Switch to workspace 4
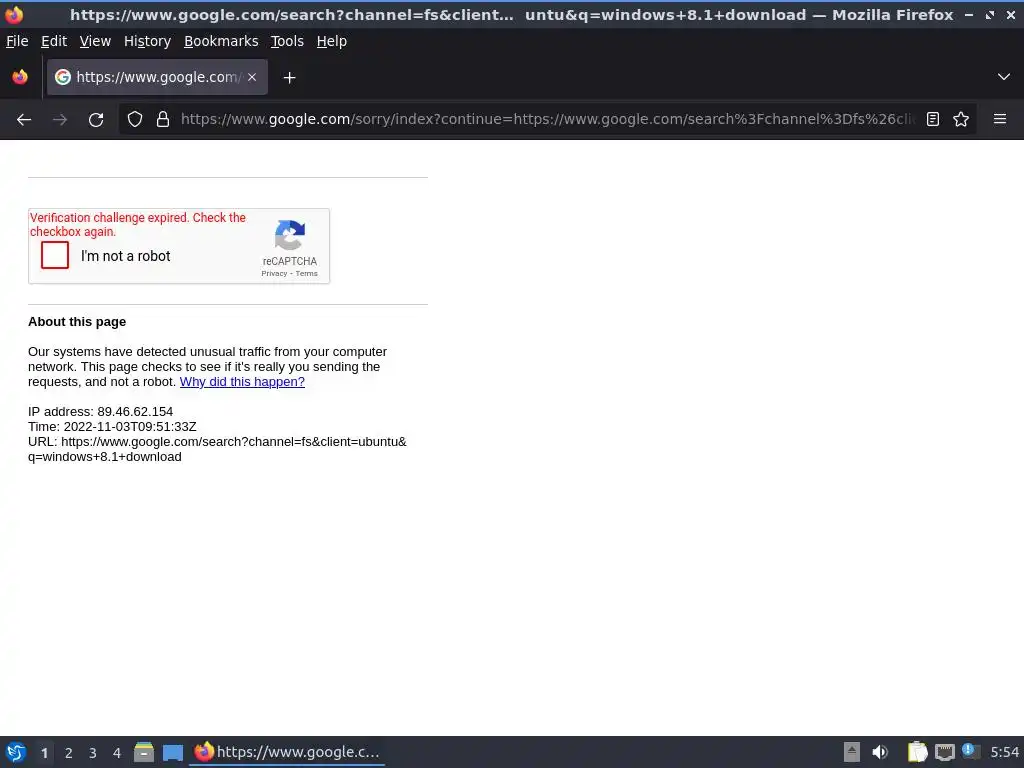This screenshot has width=1024, height=768. 117,753
